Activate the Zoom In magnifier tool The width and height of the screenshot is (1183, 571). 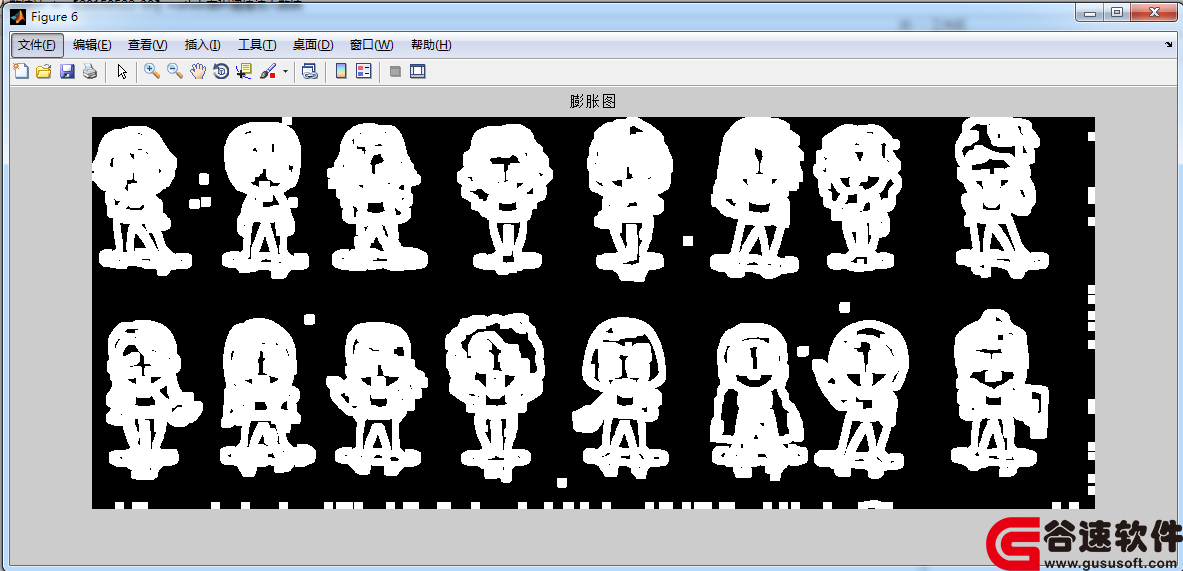(x=152, y=72)
